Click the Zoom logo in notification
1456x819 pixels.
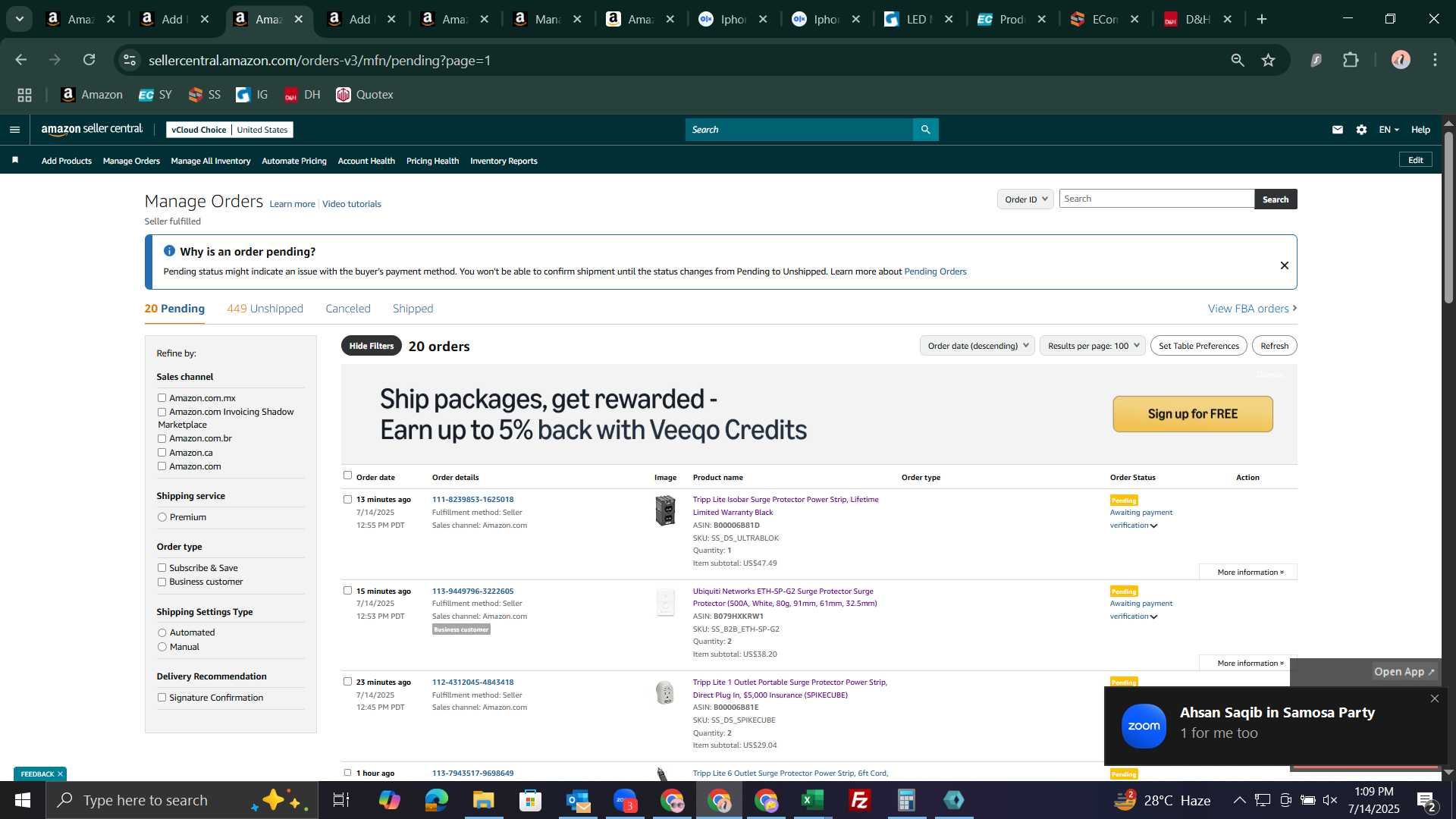click(x=1144, y=726)
